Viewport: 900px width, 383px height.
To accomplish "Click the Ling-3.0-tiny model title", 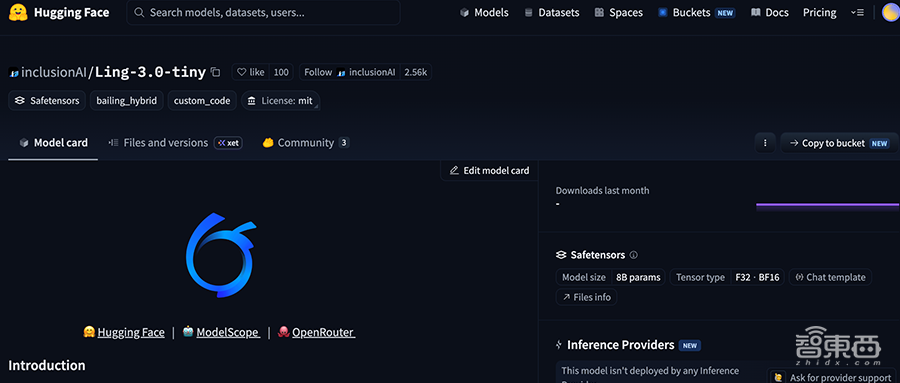I will tap(150, 72).
